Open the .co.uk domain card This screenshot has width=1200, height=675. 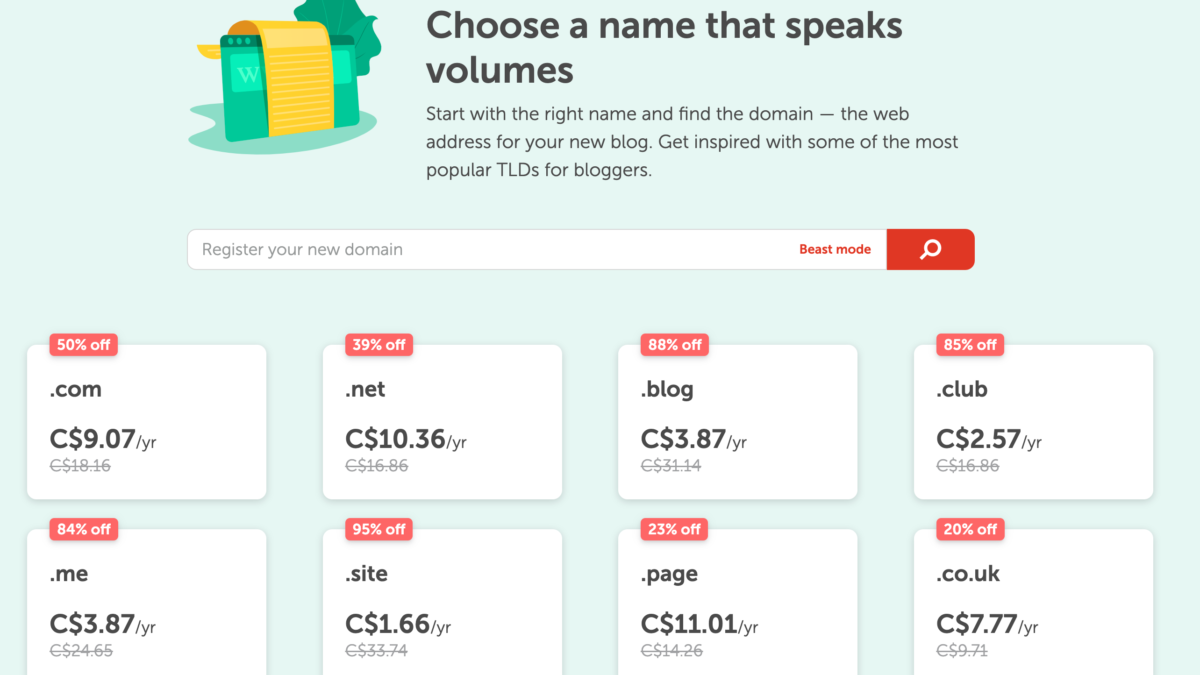coord(1034,602)
